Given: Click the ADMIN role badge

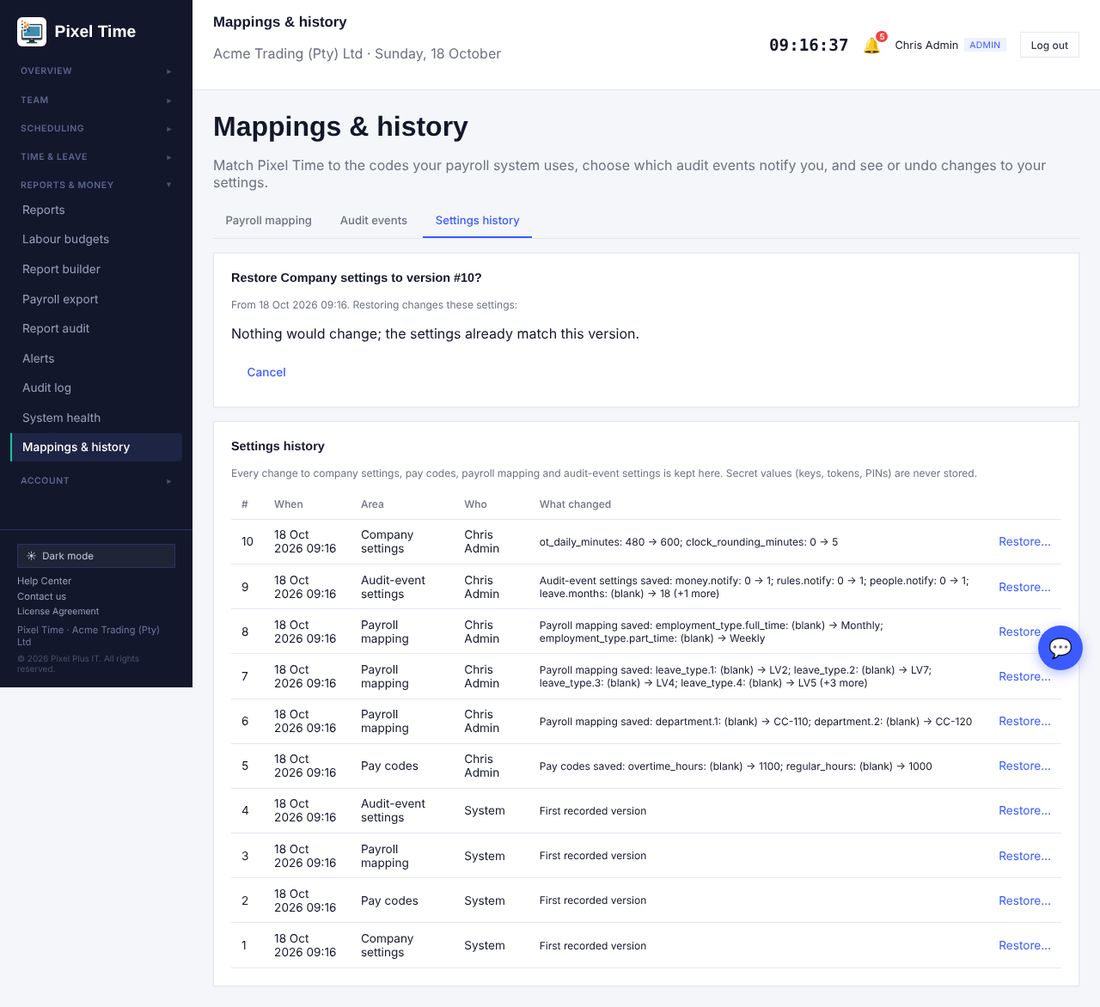Looking at the screenshot, I should (985, 45).
